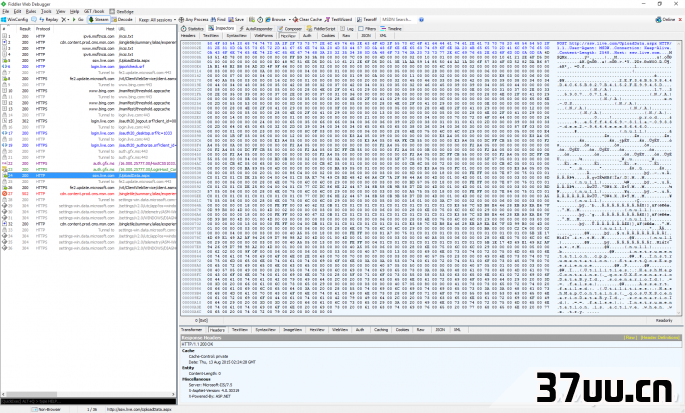The height and width of the screenshot is (413, 685).
Task: Click the Header Definitions link
Action: coord(660,337)
